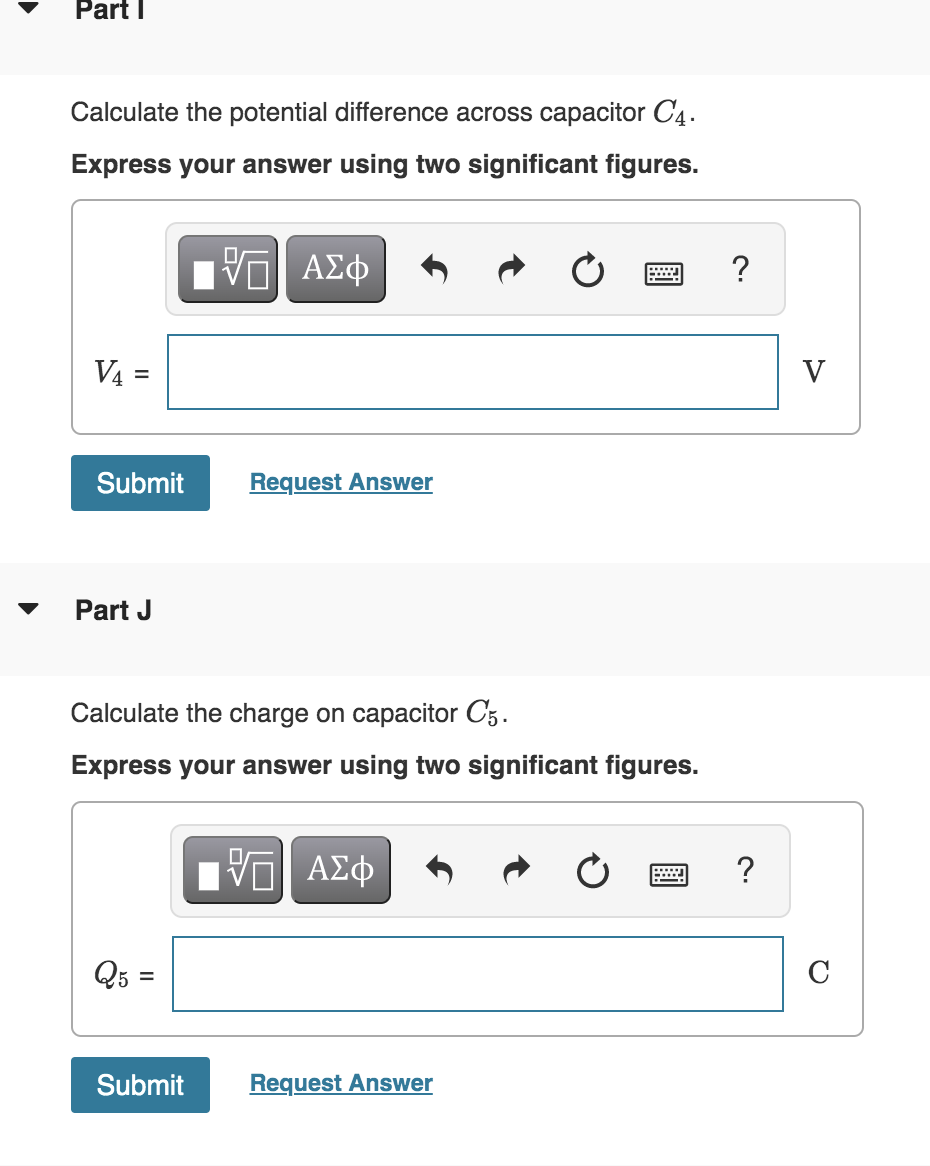Undo the last entry in Part J answer box
The height and width of the screenshot is (1166, 930).
tap(439, 869)
